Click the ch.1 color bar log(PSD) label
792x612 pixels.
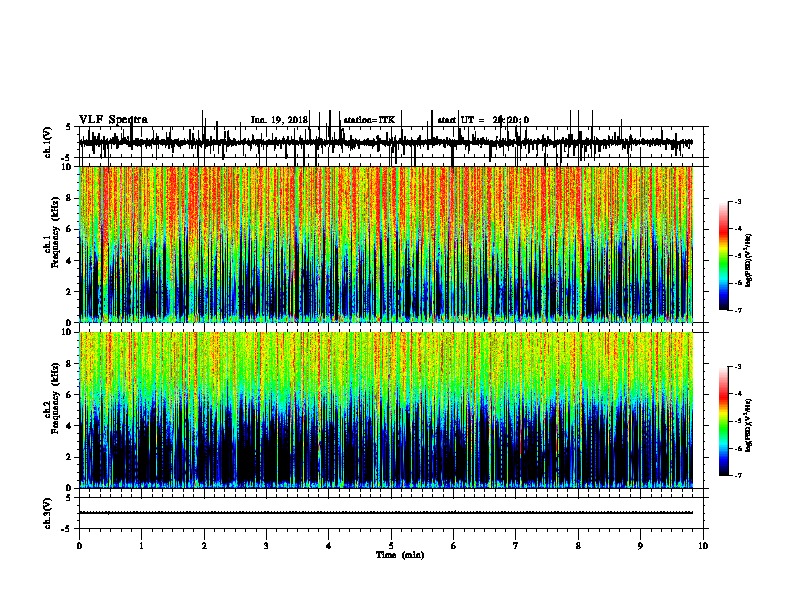coord(748,261)
